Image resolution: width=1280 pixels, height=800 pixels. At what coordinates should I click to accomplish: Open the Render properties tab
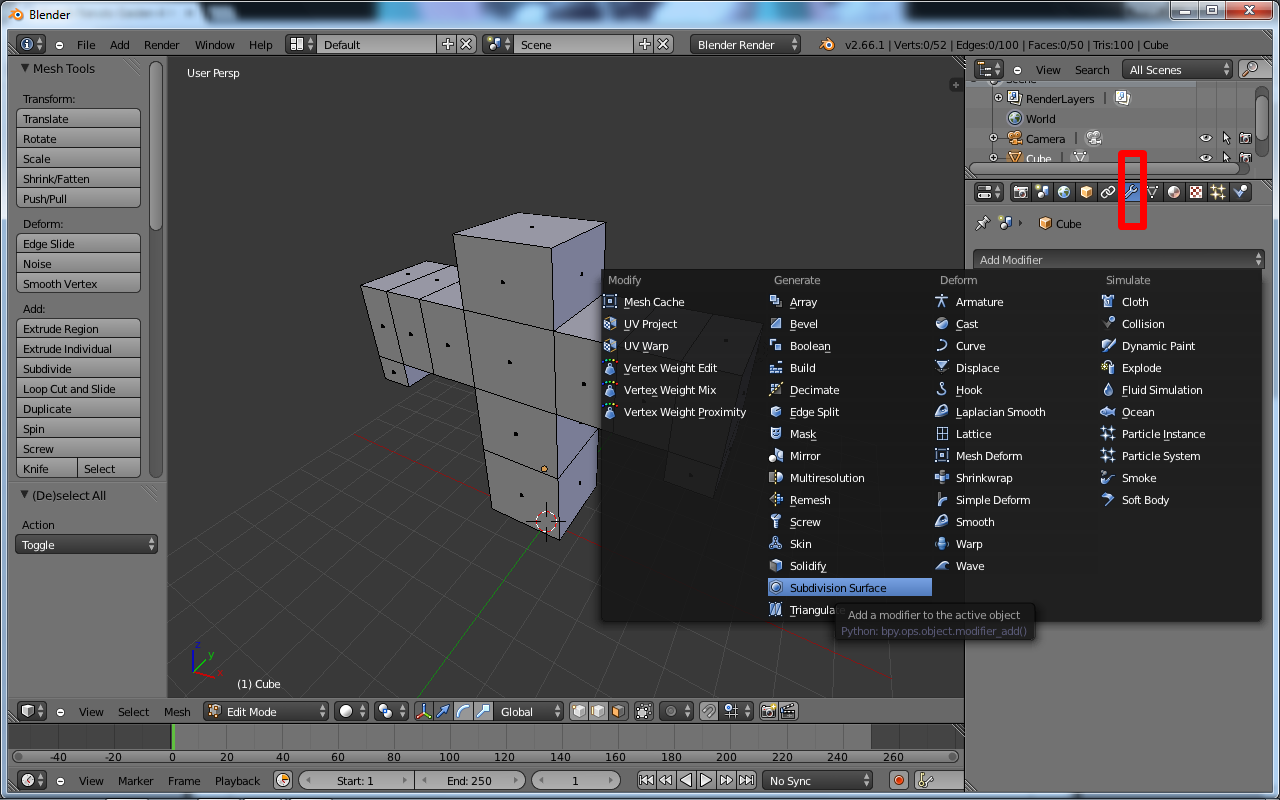point(1022,192)
